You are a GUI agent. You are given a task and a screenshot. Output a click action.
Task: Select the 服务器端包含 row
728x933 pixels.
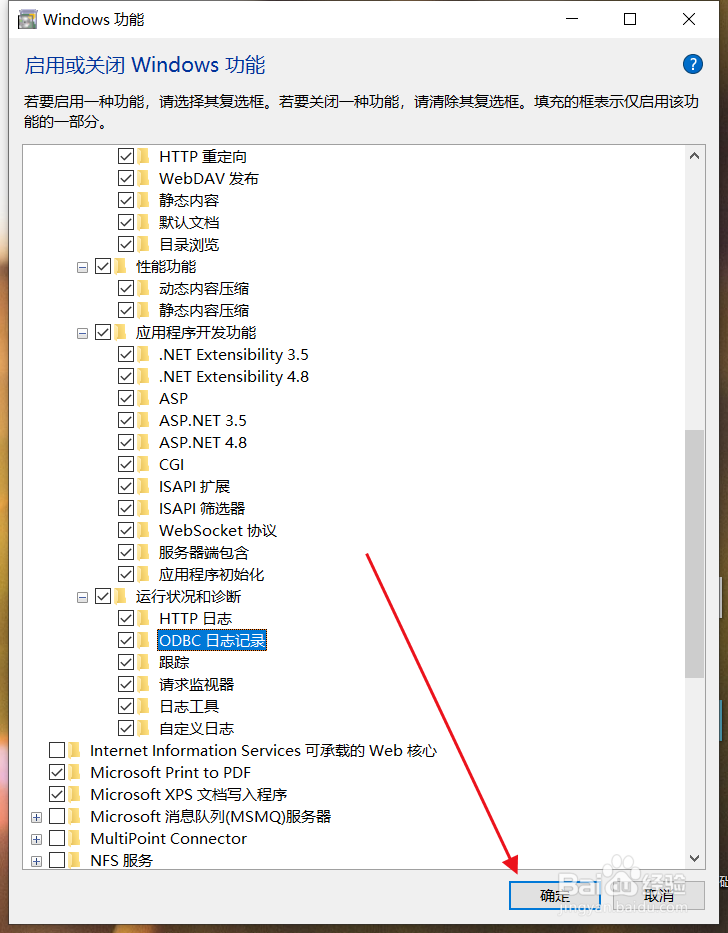pyautogui.click(x=204, y=552)
